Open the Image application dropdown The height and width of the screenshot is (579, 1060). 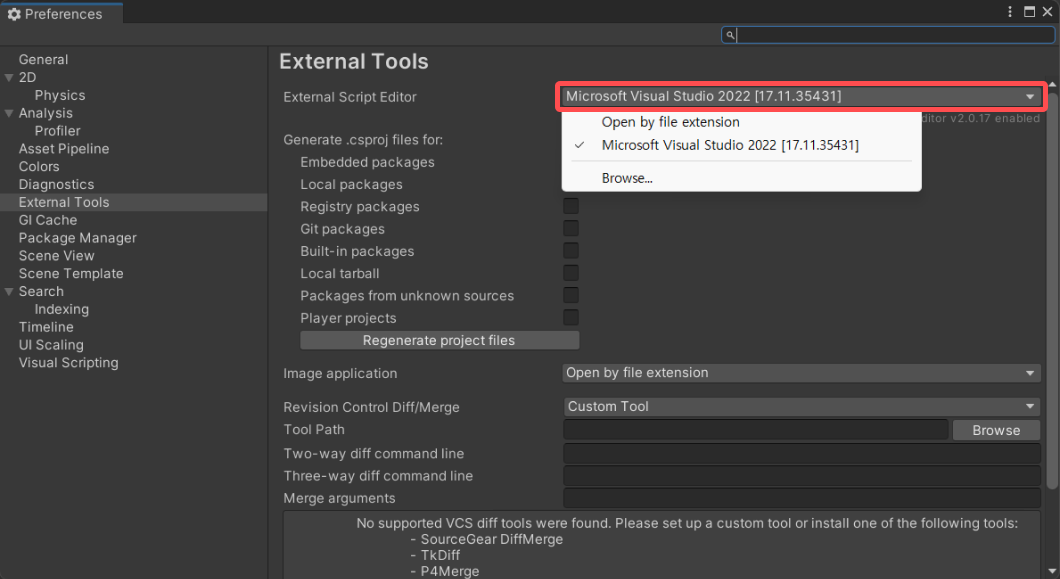click(801, 373)
